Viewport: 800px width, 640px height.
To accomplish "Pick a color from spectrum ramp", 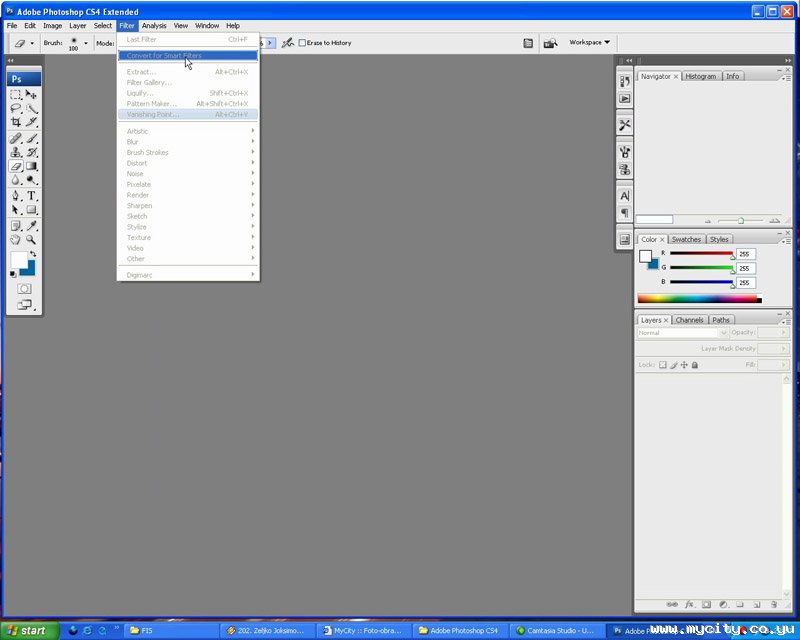I will pos(699,299).
